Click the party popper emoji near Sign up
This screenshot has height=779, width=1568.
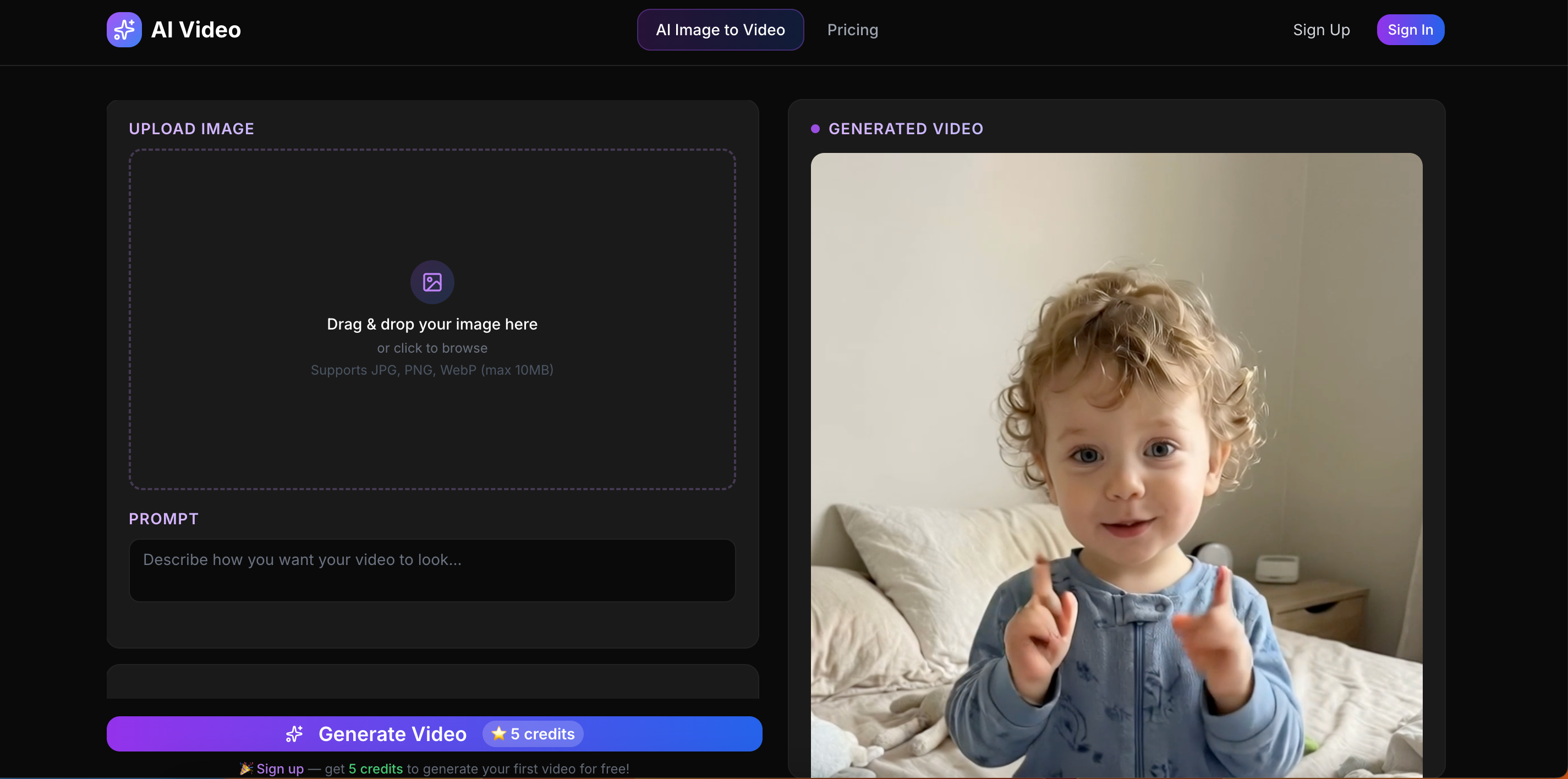coord(246,769)
